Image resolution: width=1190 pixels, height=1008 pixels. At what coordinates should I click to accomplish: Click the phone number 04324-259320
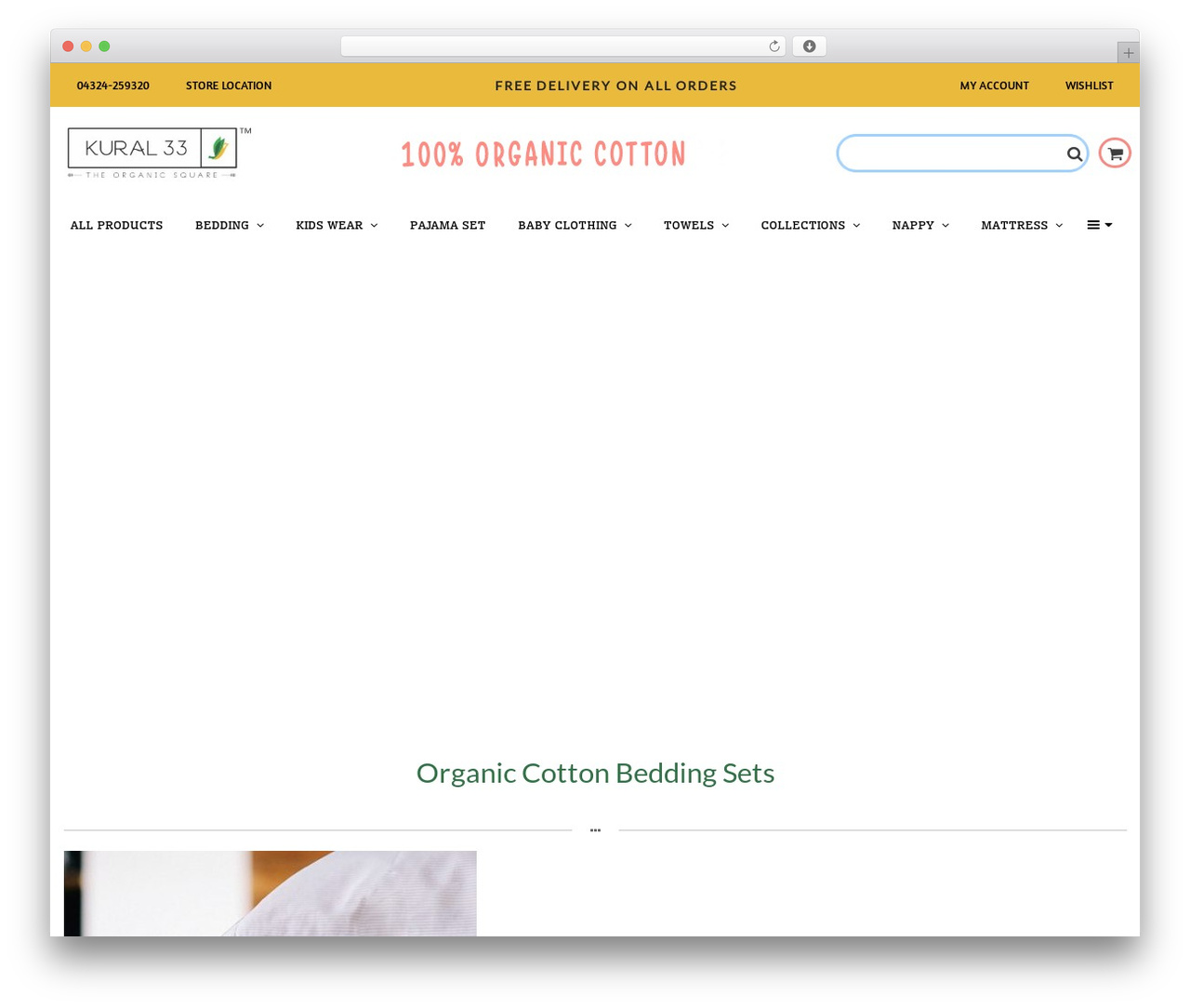point(112,86)
